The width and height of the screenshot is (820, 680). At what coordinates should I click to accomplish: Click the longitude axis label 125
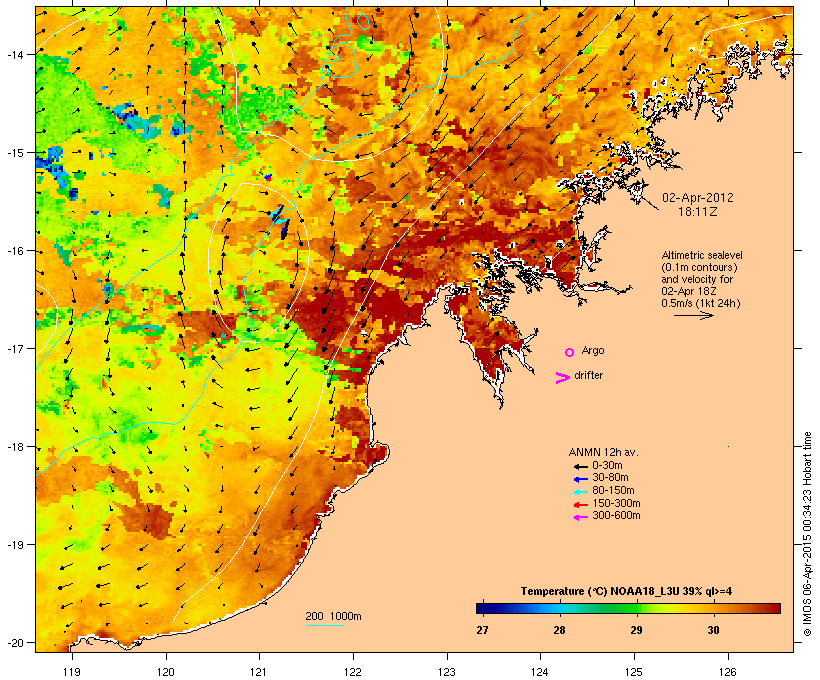coord(634,672)
